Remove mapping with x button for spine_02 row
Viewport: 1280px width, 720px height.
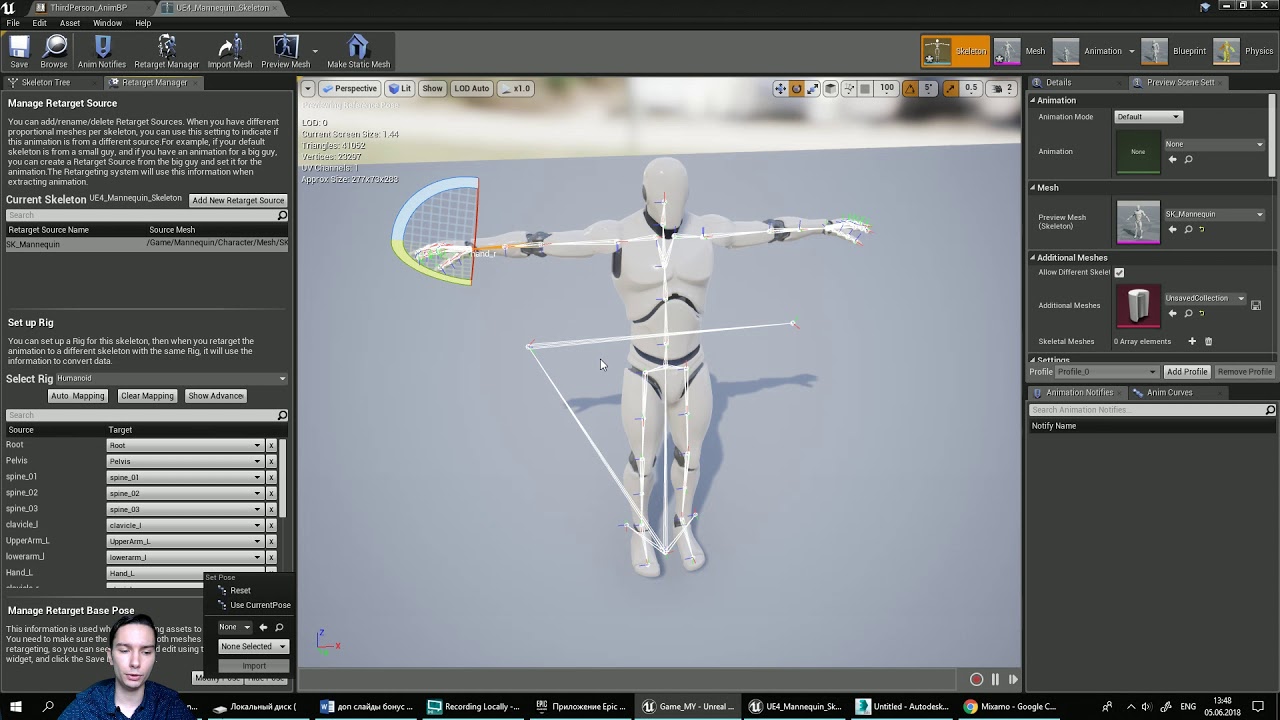271,493
